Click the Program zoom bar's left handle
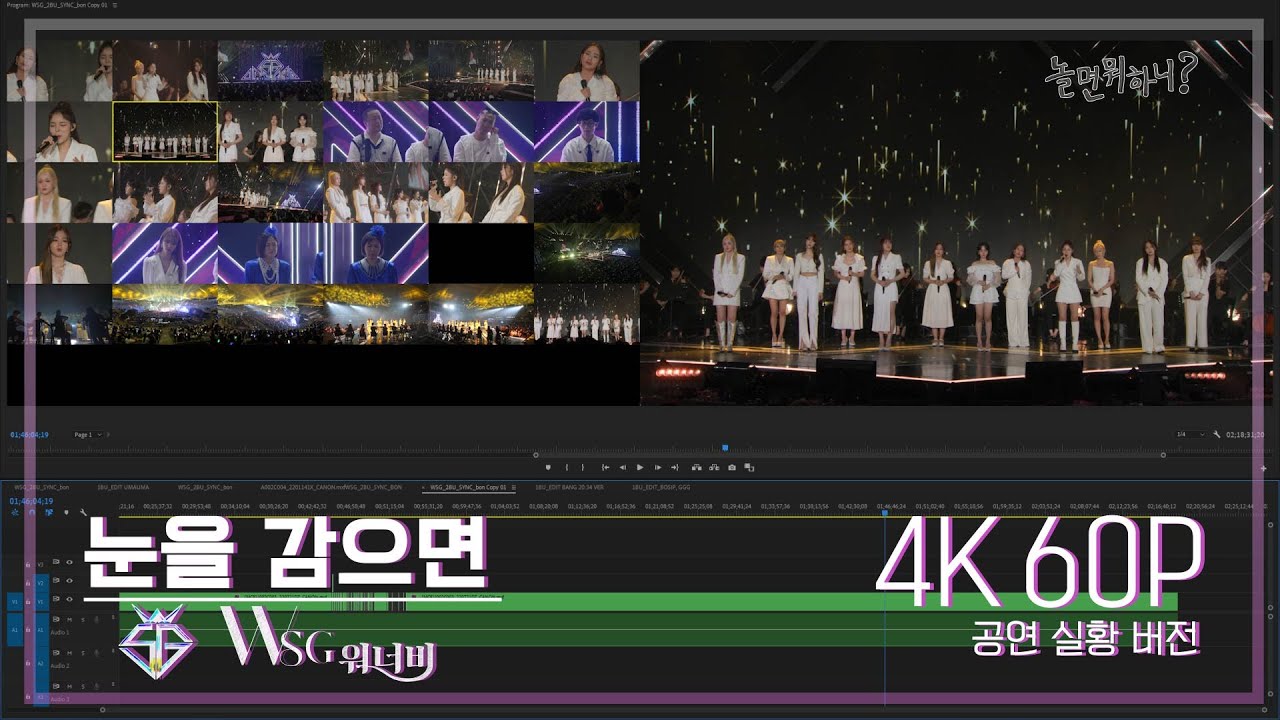This screenshot has height=720, width=1280. (x=535, y=455)
